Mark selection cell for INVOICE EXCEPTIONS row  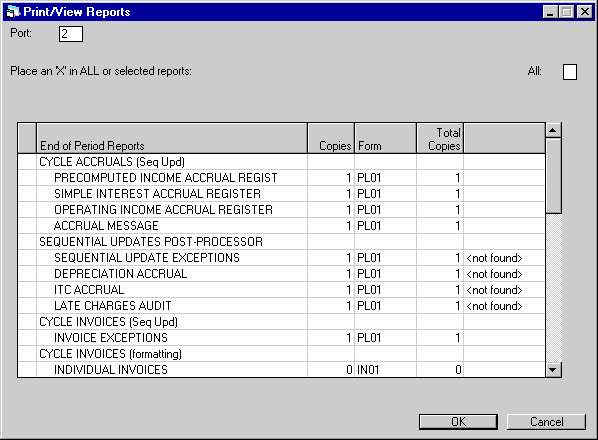pos(27,338)
